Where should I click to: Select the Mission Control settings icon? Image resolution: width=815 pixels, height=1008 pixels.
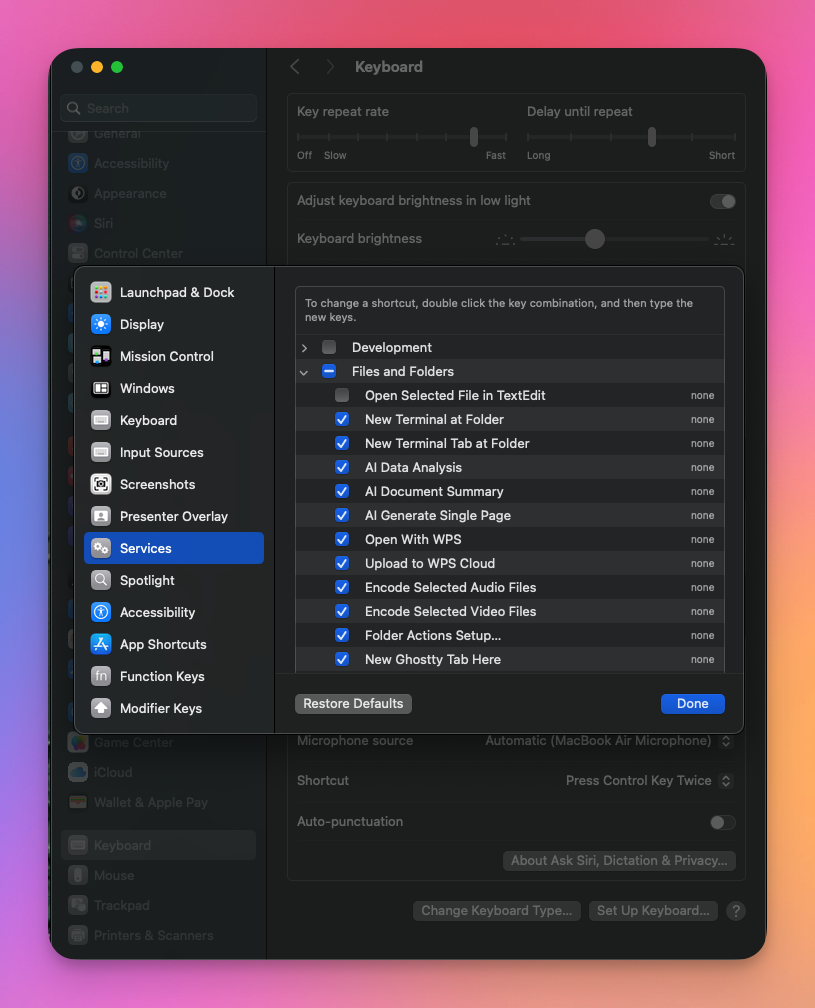pos(101,356)
